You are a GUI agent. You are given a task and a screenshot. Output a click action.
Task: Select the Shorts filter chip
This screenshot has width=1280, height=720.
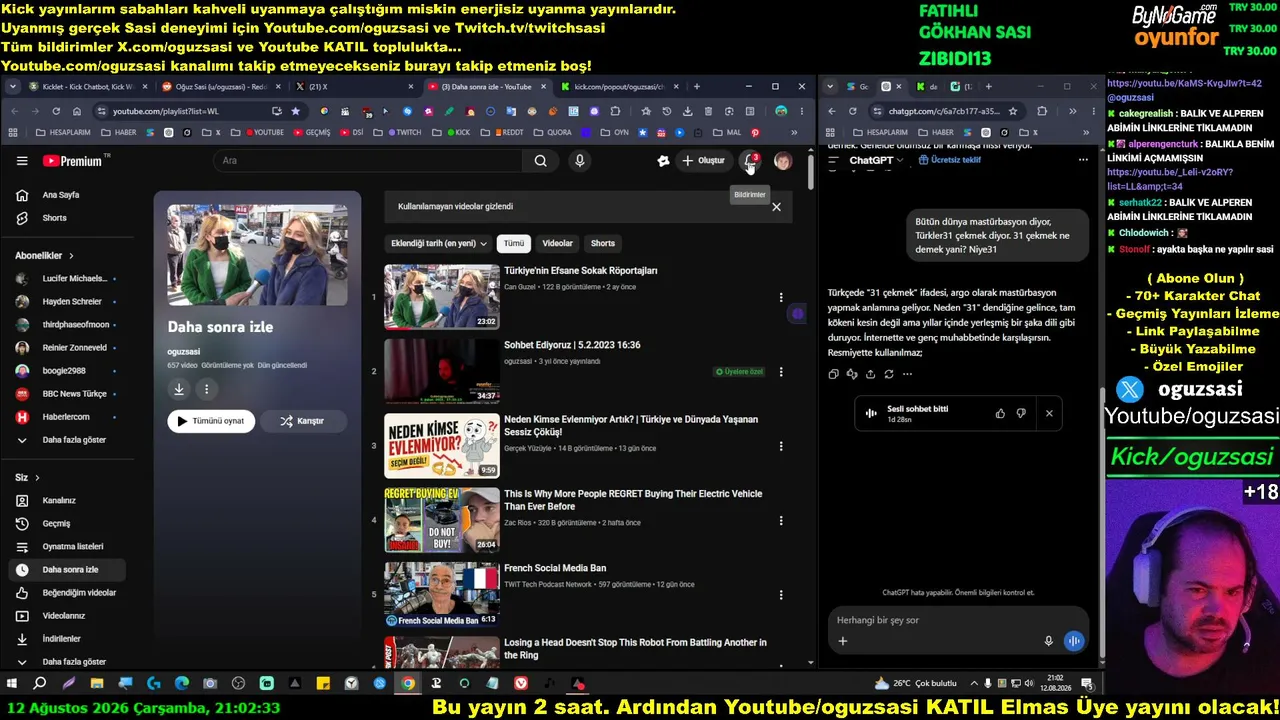603,243
